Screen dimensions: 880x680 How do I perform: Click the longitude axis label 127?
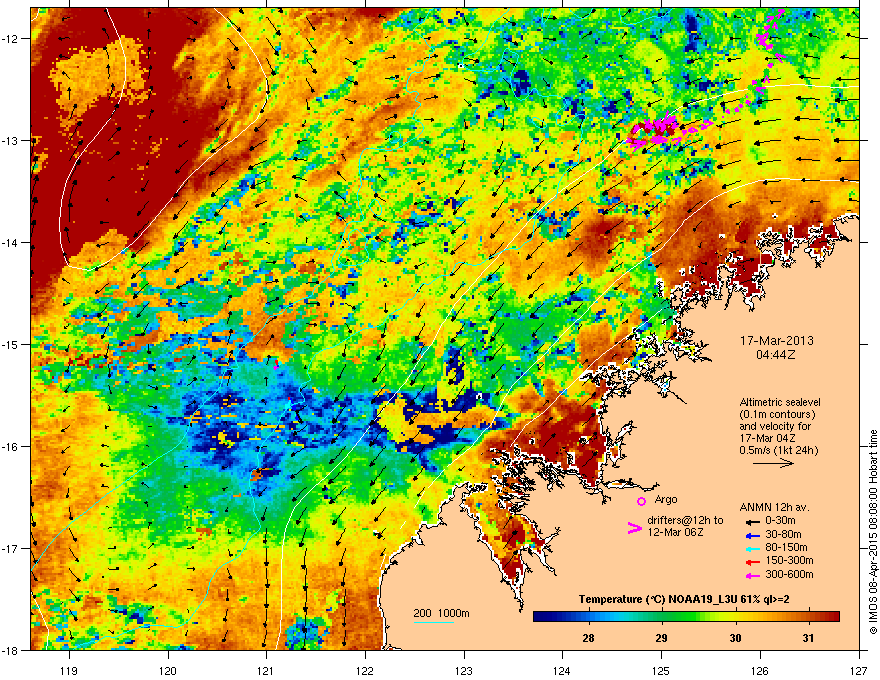[859, 670]
